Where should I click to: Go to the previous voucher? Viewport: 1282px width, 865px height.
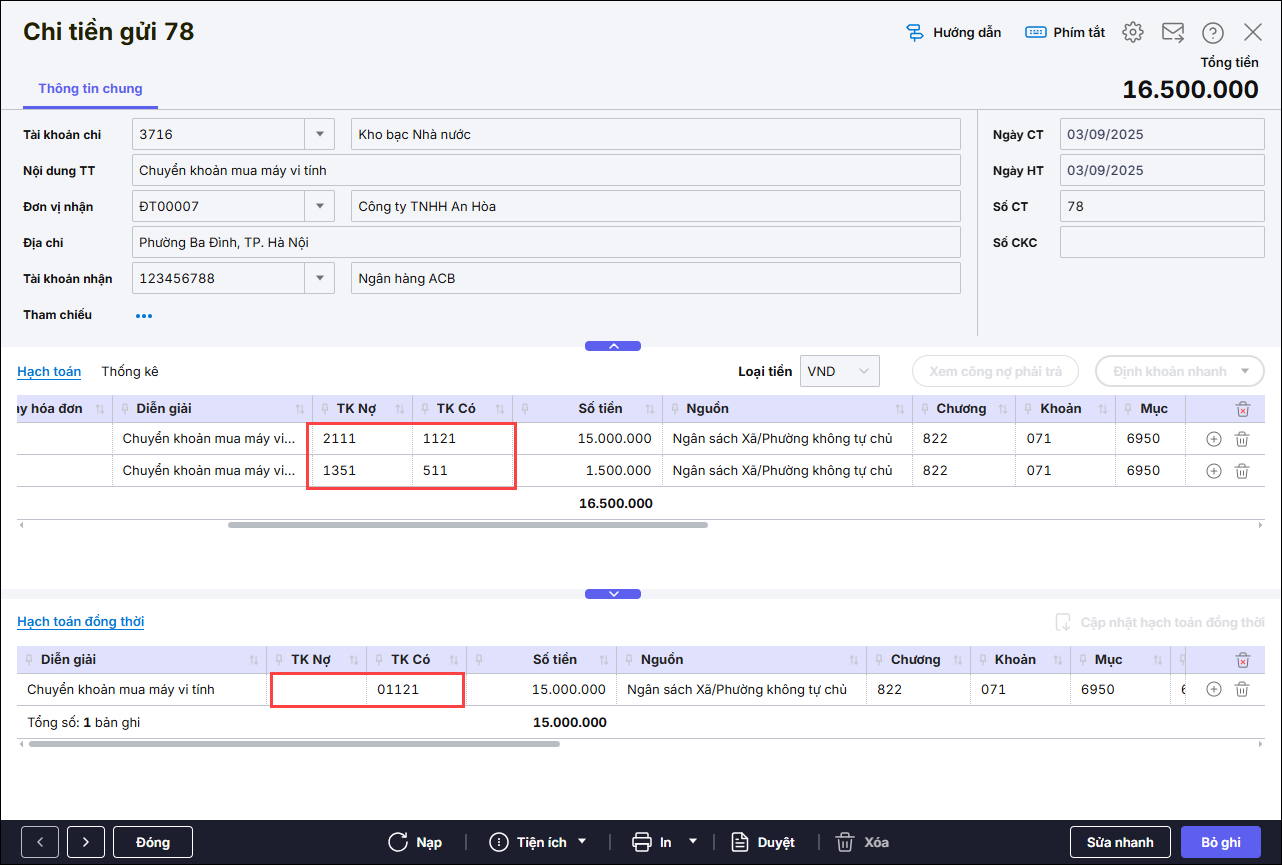pos(40,842)
